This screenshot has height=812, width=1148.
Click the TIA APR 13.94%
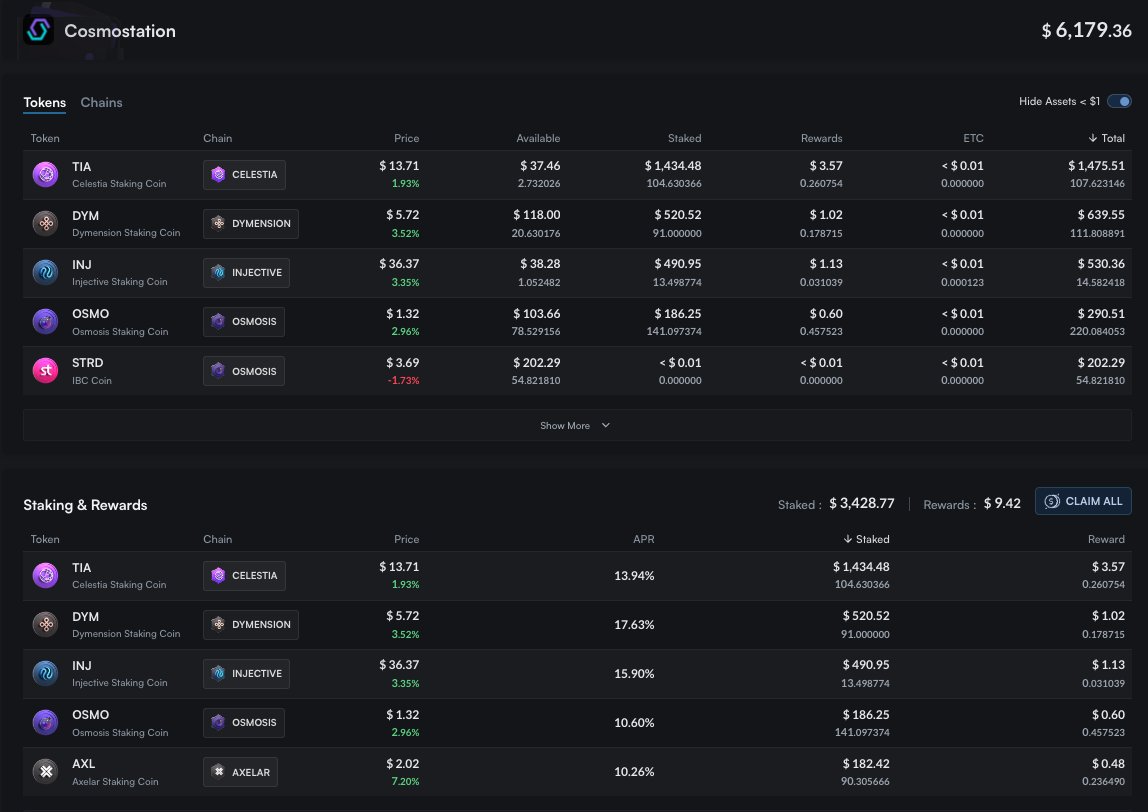(634, 576)
